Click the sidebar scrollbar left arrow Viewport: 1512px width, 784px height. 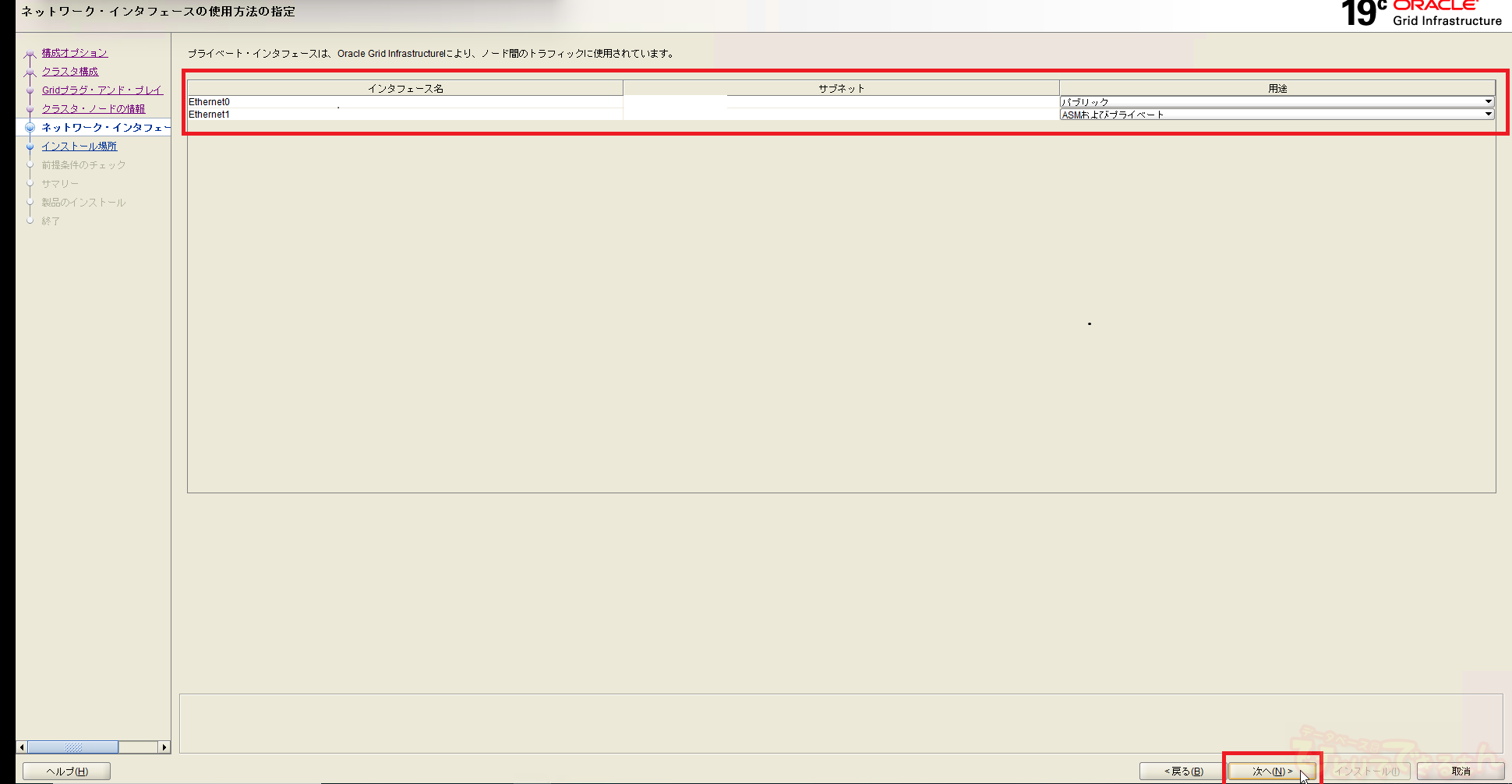click(22, 747)
